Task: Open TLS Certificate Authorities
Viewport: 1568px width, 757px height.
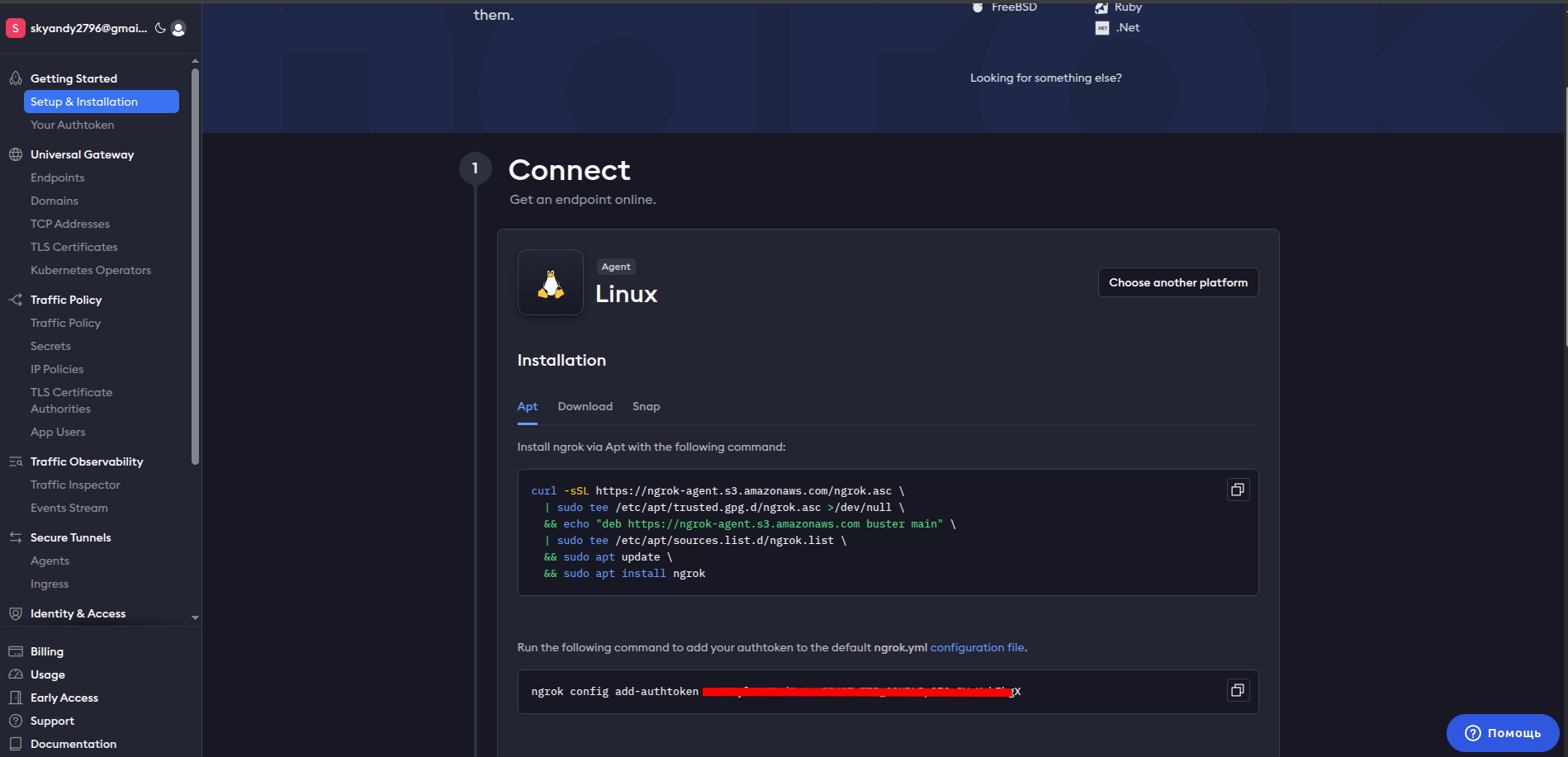Action: 72,400
